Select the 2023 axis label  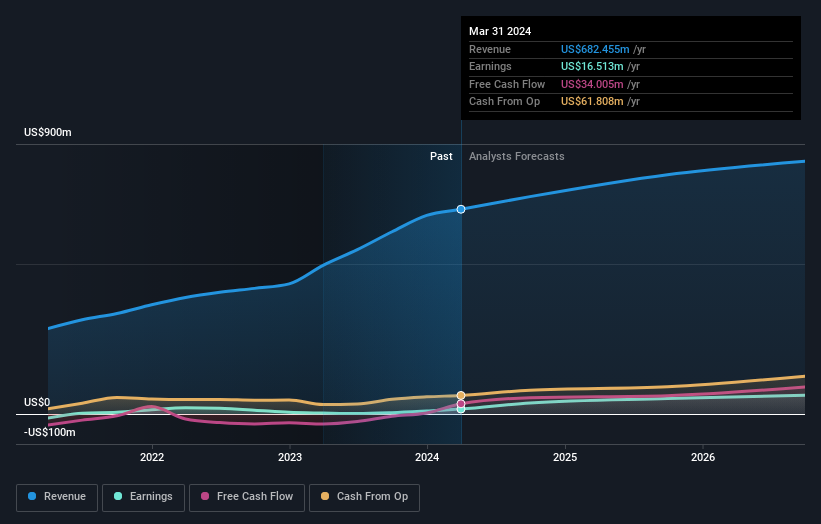coord(290,458)
